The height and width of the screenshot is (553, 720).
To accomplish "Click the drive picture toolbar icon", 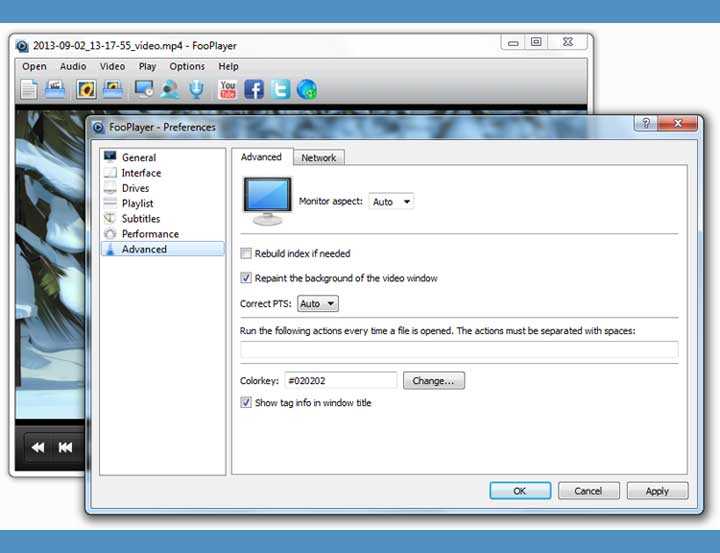I will click(113, 89).
